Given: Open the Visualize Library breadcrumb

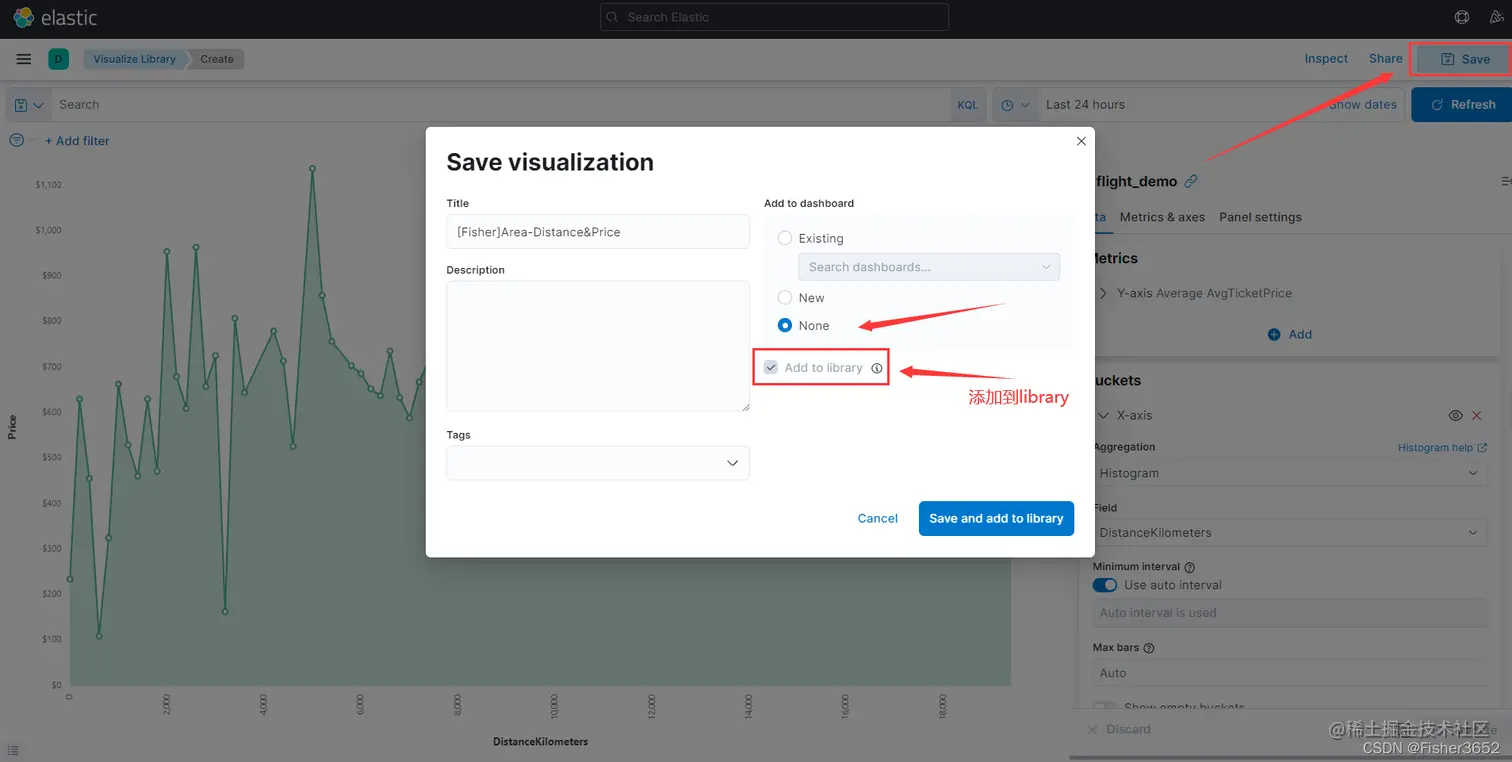Looking at the screenshot, I should [134, 59].
